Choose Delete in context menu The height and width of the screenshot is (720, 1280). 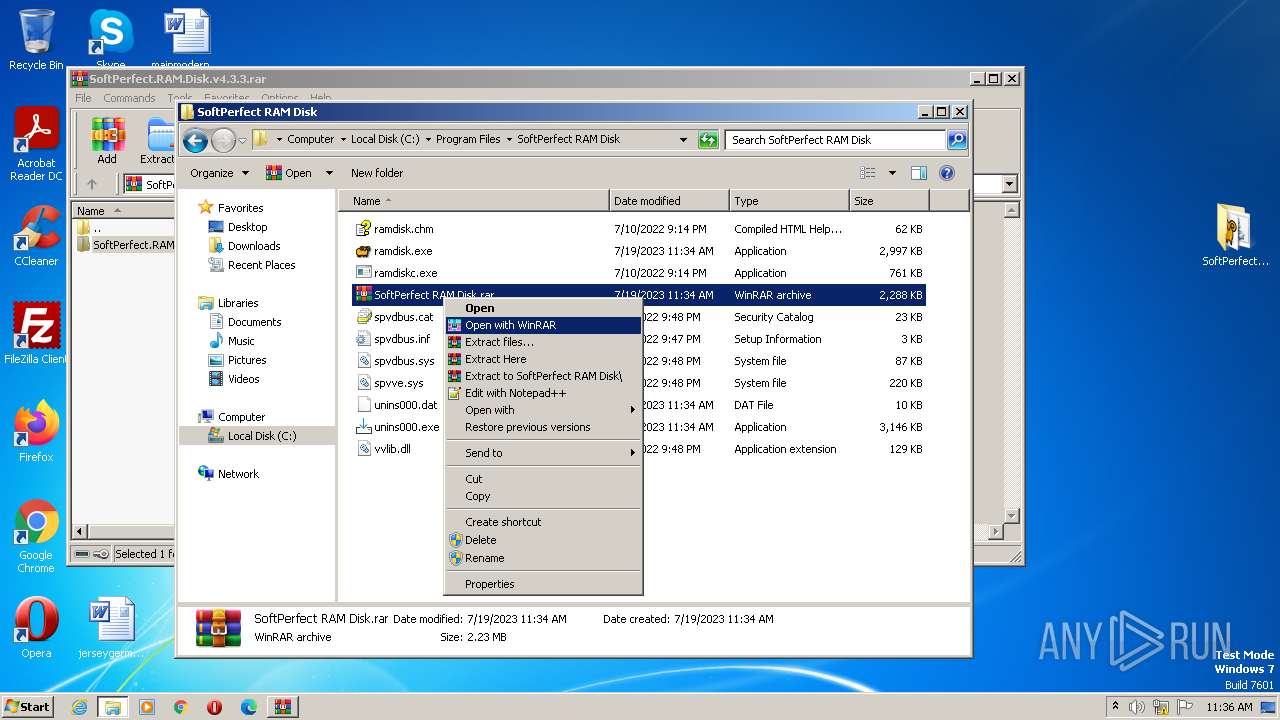pyautogui.click(x=543, y=540)
